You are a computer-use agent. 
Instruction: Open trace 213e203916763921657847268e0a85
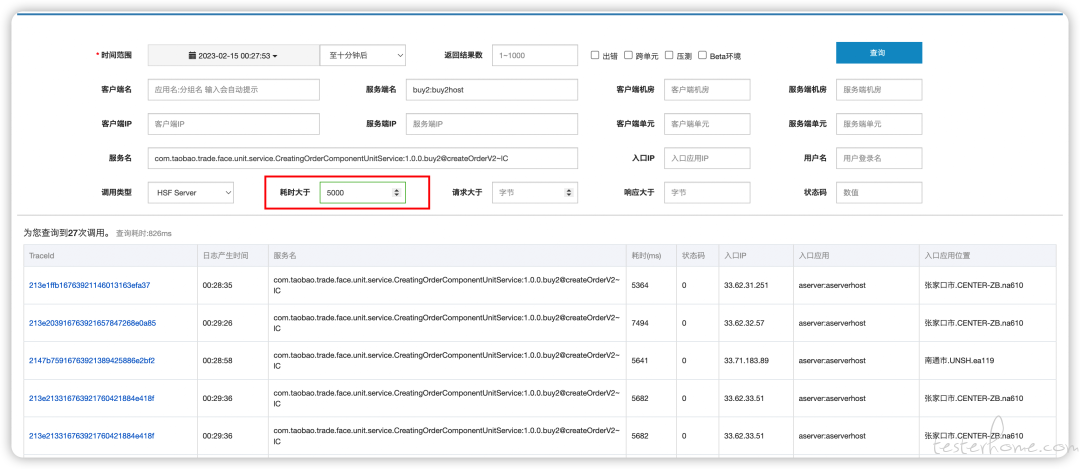tap(92, 323)
